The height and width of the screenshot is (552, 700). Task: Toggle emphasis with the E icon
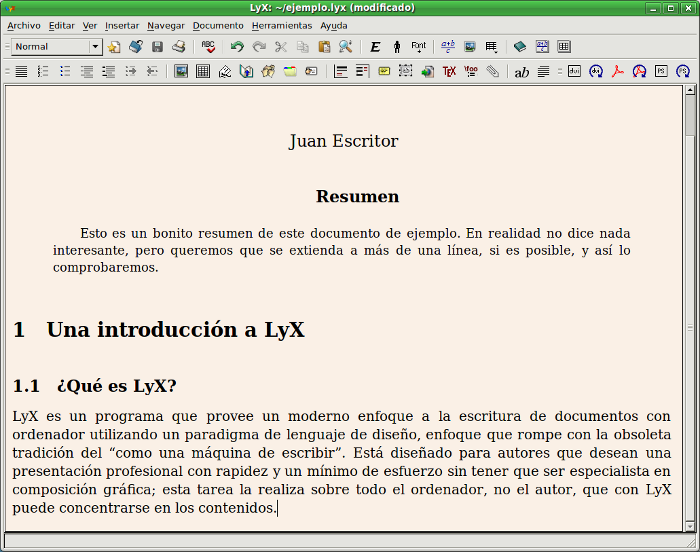coord(375,46)
